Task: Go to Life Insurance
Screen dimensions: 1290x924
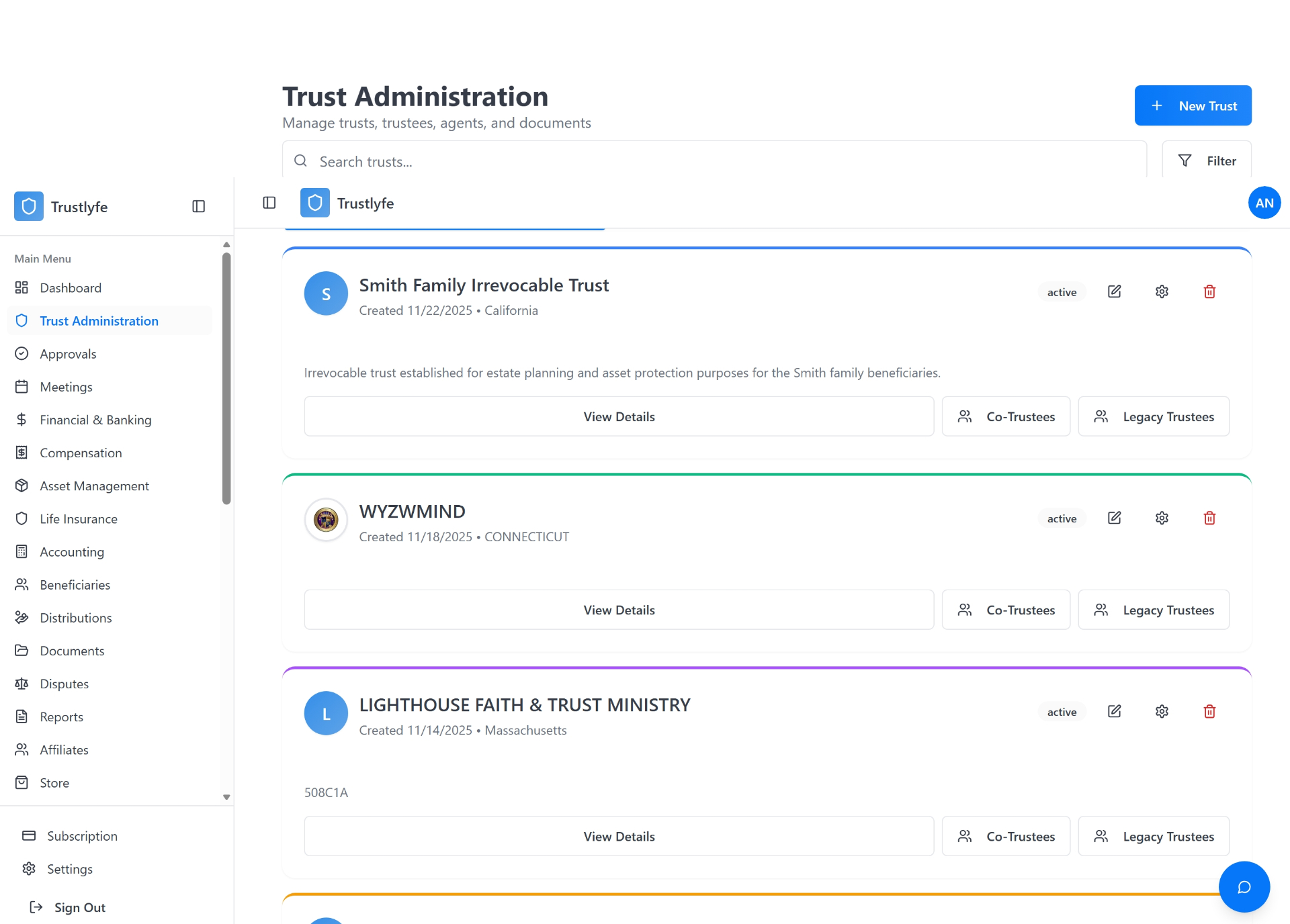Action: coord(110,518)
